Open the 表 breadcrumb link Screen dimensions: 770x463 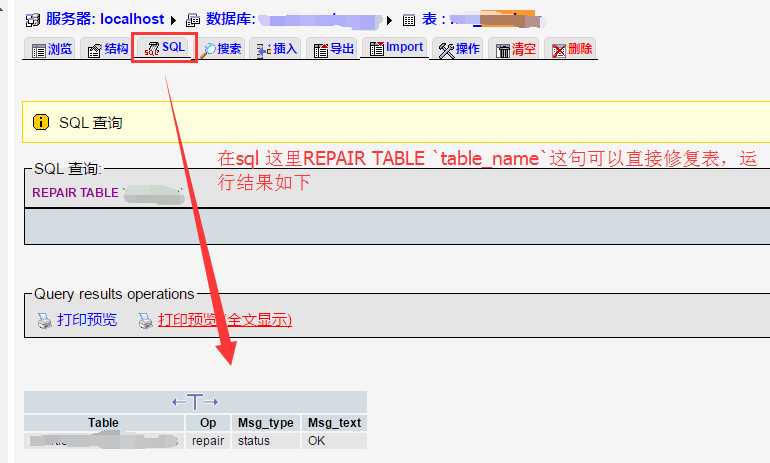481,19
